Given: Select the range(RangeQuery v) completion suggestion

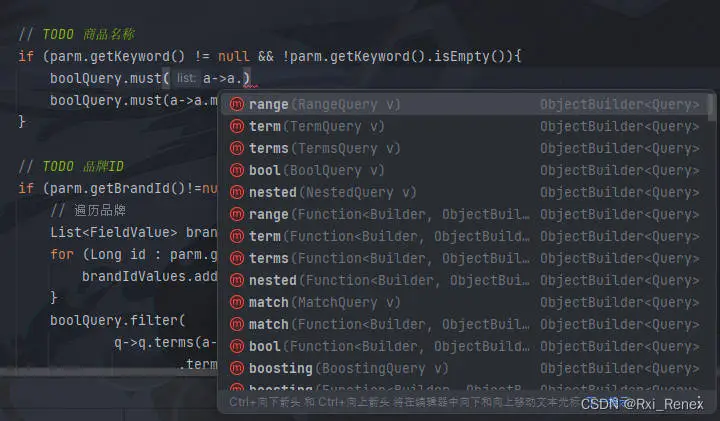Looking at the screenshot, I should 465,105.
